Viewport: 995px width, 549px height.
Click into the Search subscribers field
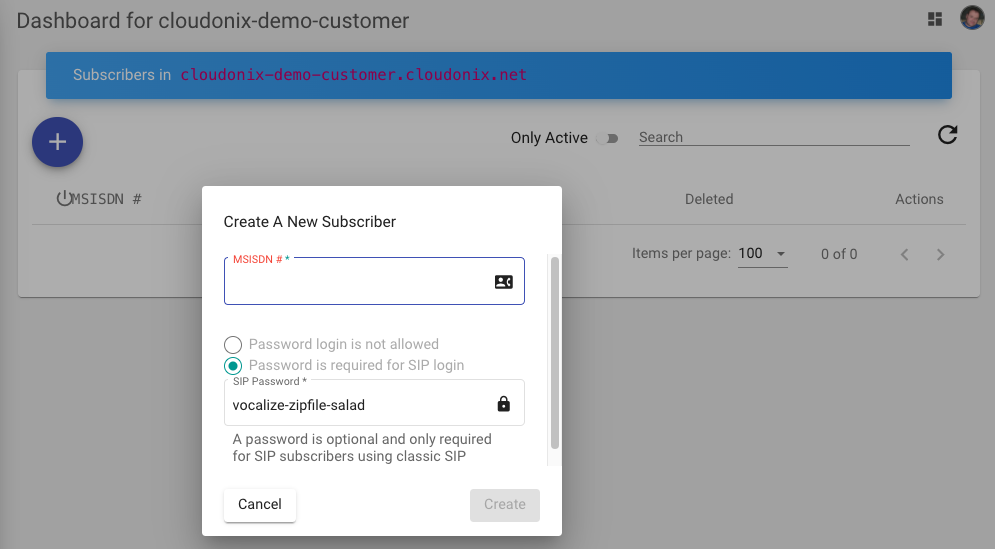pyautogui.click(x=773, y=137)
